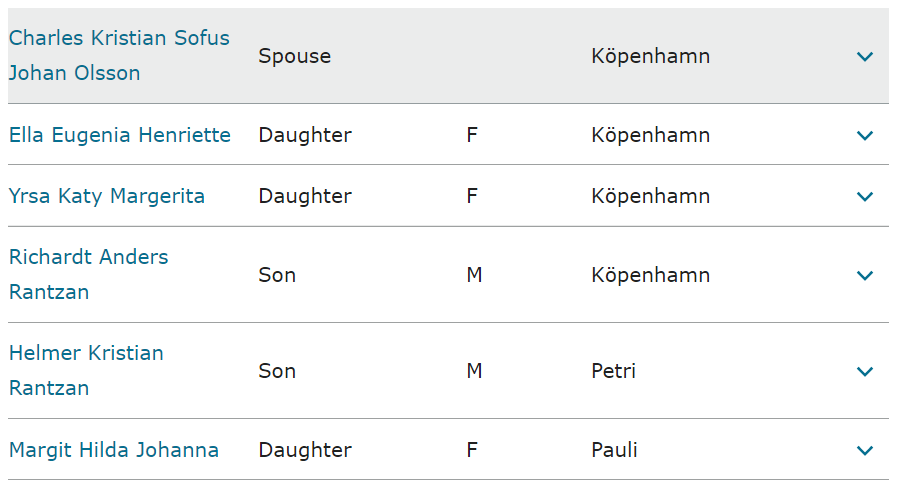Expand the Helmer Kristian Rantzan row arrow
The image size is (898, 485).
point(865,372)
